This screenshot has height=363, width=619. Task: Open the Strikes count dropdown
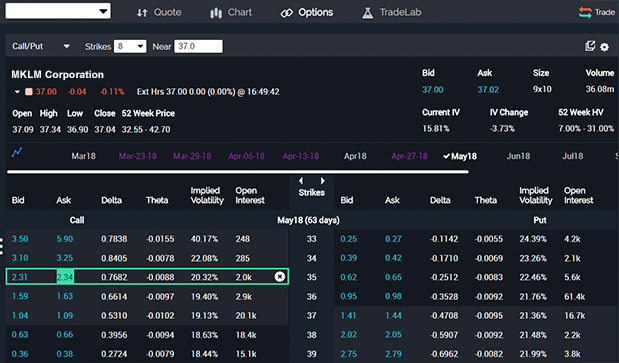point(130,47)
